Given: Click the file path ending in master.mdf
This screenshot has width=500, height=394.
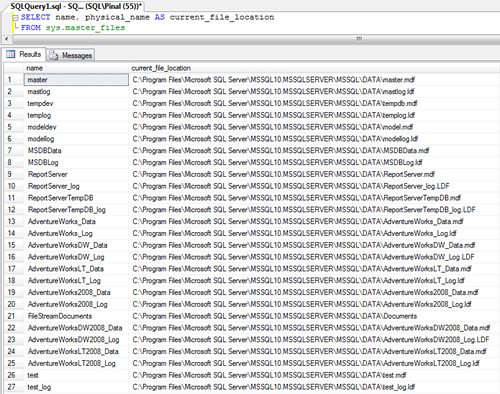Looking at the screenshot, I should click(274, 80).
